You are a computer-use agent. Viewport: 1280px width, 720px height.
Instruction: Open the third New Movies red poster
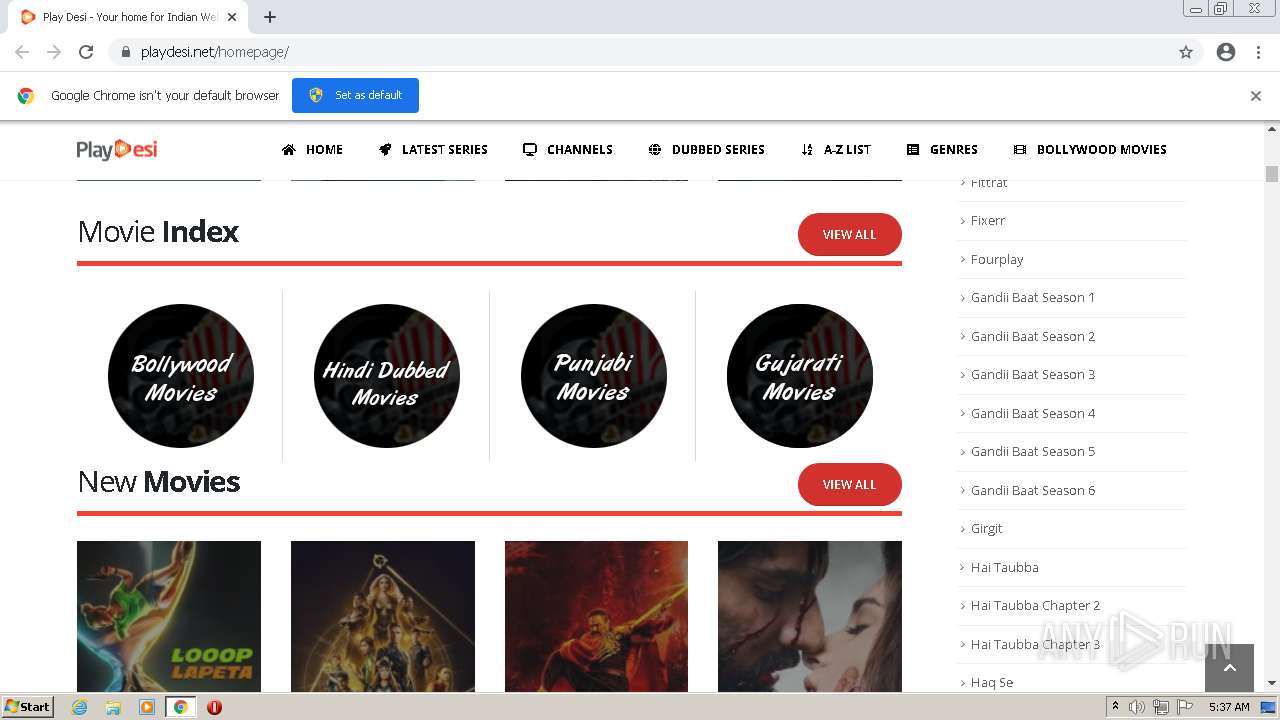click(x=596, y=616)
